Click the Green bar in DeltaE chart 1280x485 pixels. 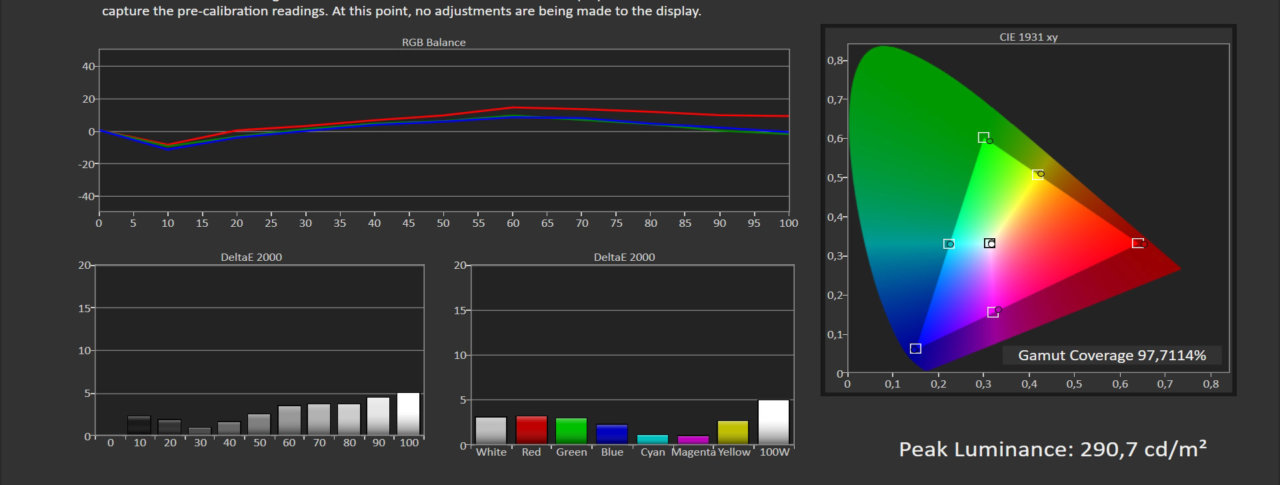coord(571,432)
